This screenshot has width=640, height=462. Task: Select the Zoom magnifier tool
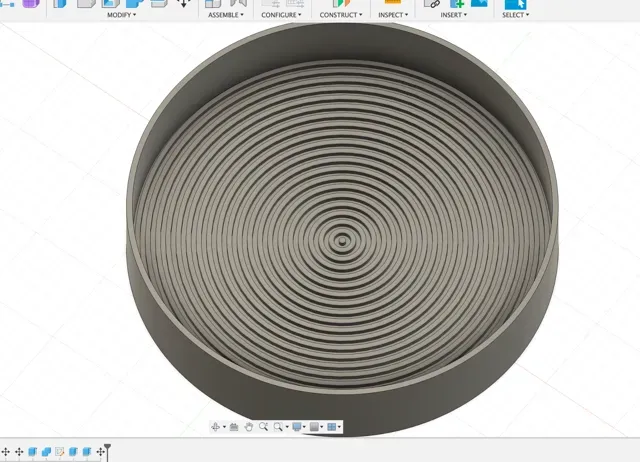tap(263, 426)
